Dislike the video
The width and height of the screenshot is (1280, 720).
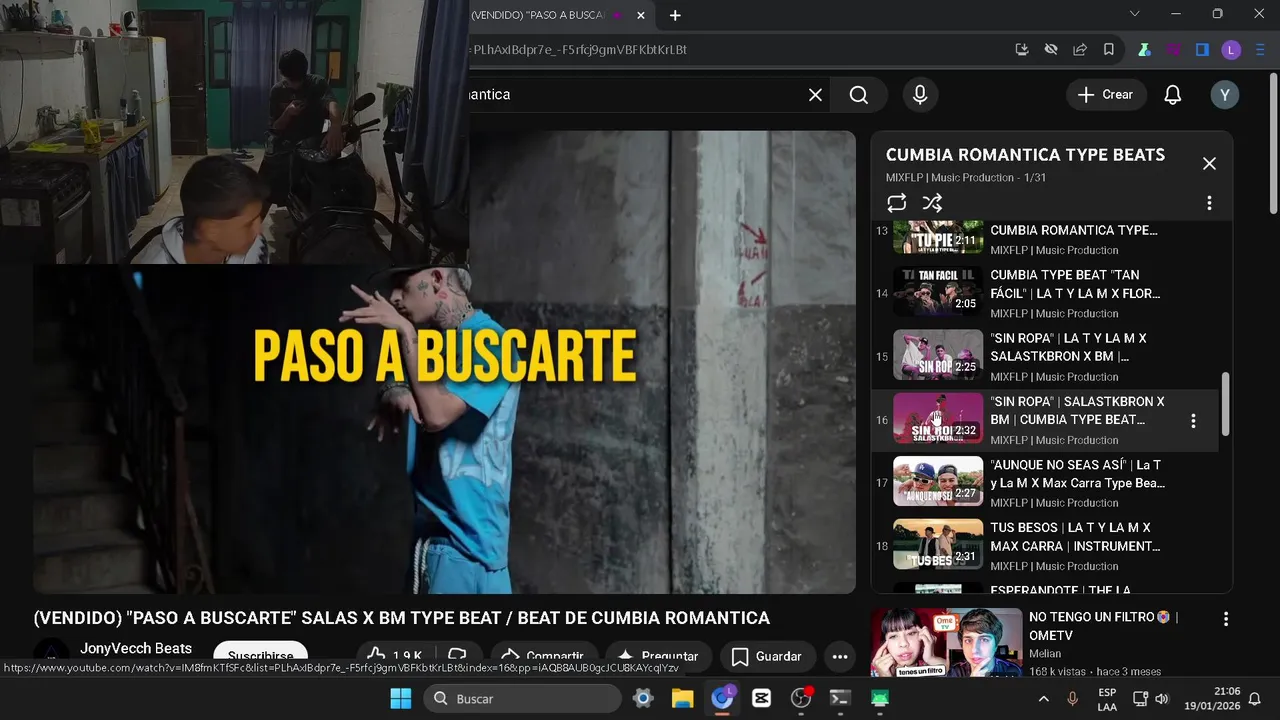458,656
